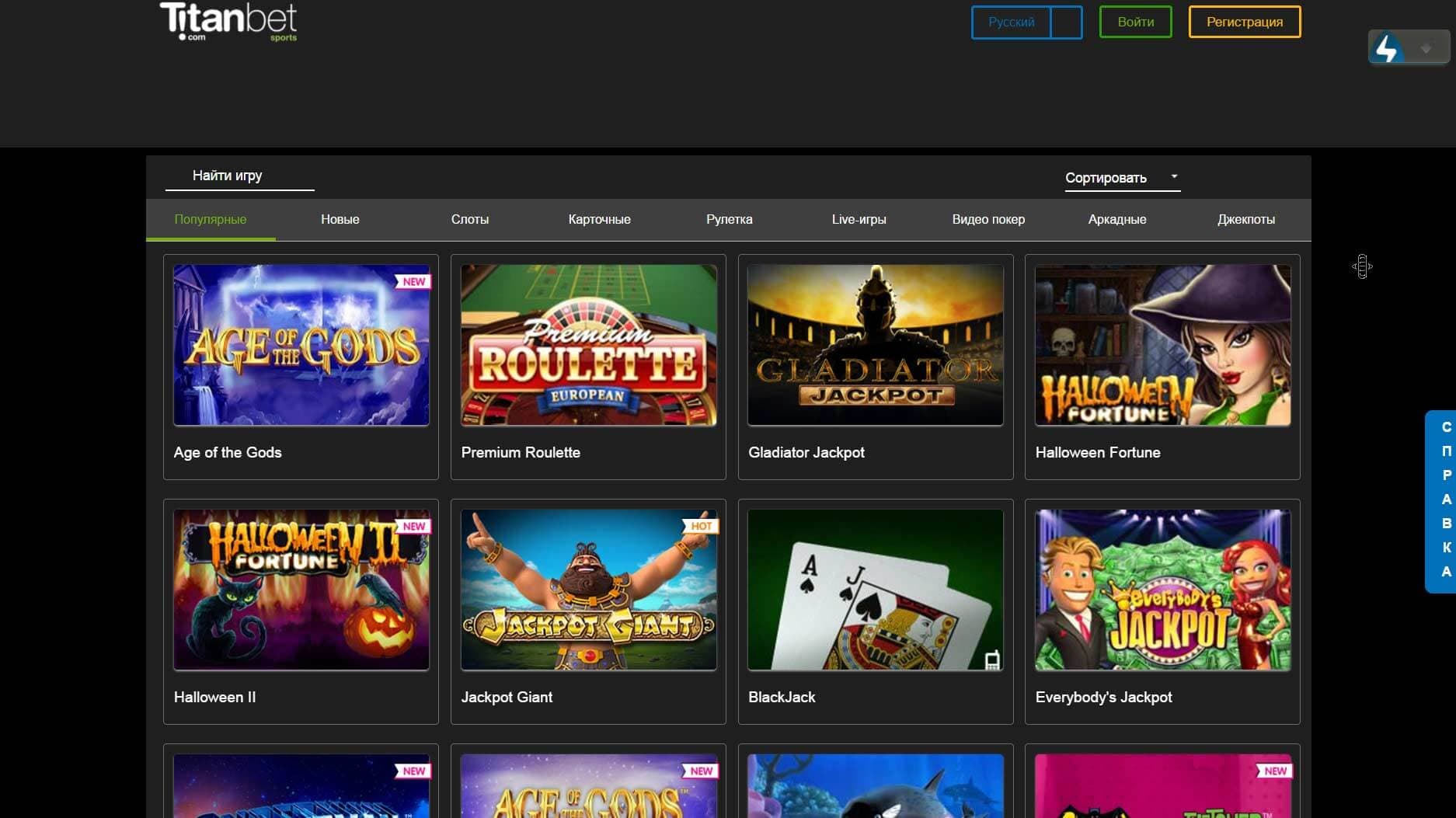Open Age of the Gods game thumbnail

301,345
